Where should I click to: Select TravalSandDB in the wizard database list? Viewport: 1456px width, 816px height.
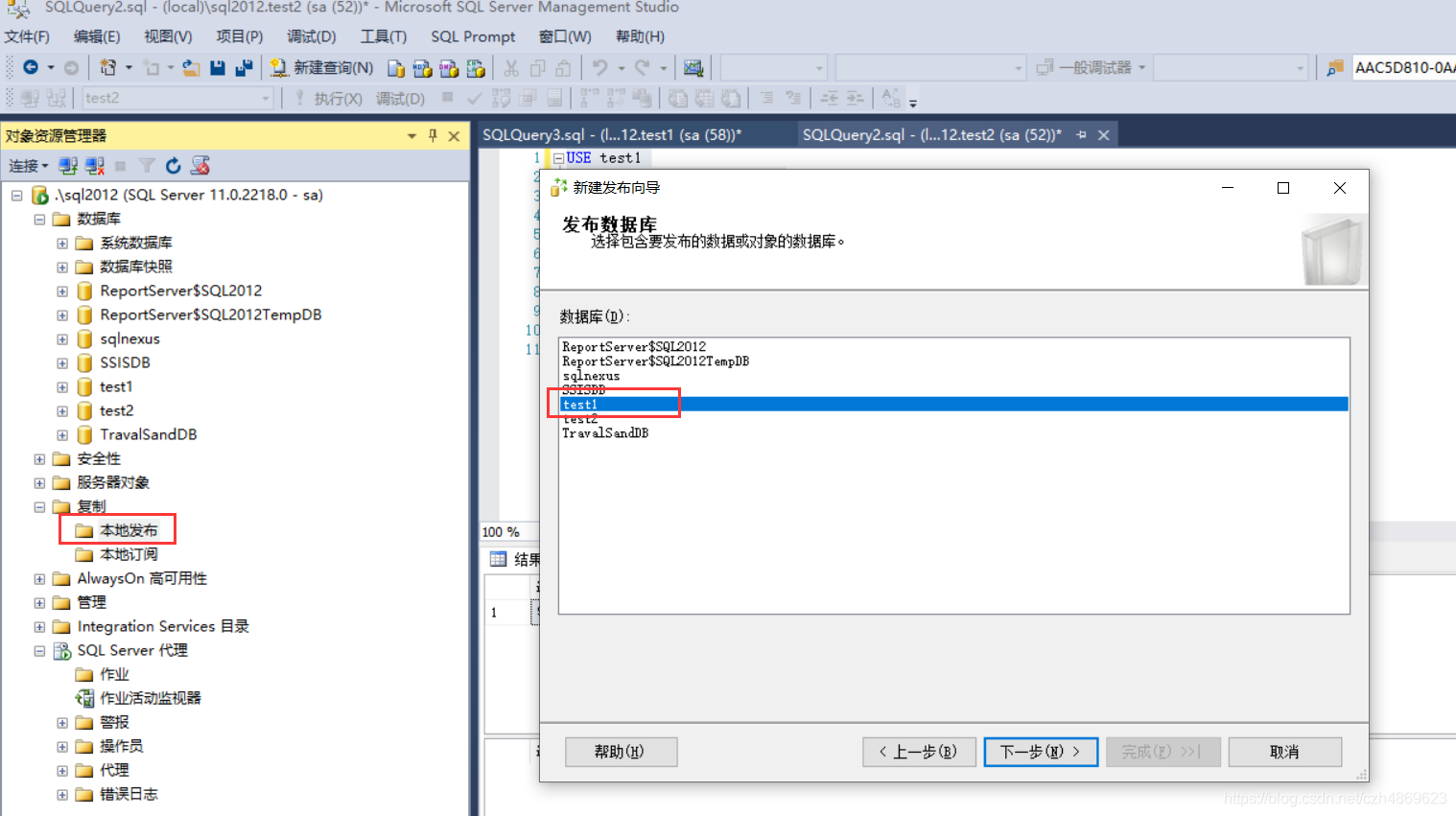click(954, 433)
